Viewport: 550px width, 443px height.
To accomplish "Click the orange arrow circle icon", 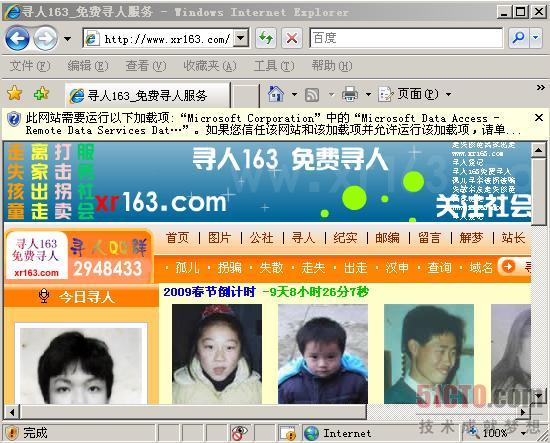I will pos(508,267).
